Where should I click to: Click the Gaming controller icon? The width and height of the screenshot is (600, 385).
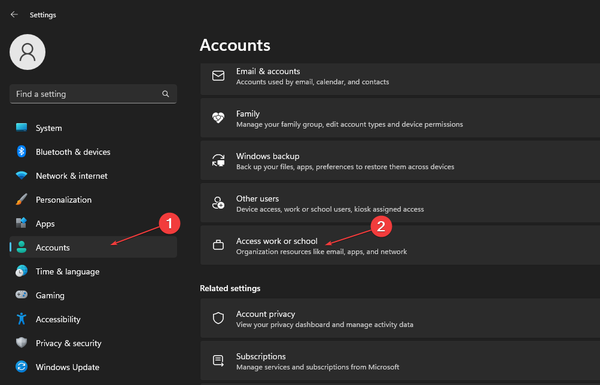pyautogui.click(x=21, y=295)
